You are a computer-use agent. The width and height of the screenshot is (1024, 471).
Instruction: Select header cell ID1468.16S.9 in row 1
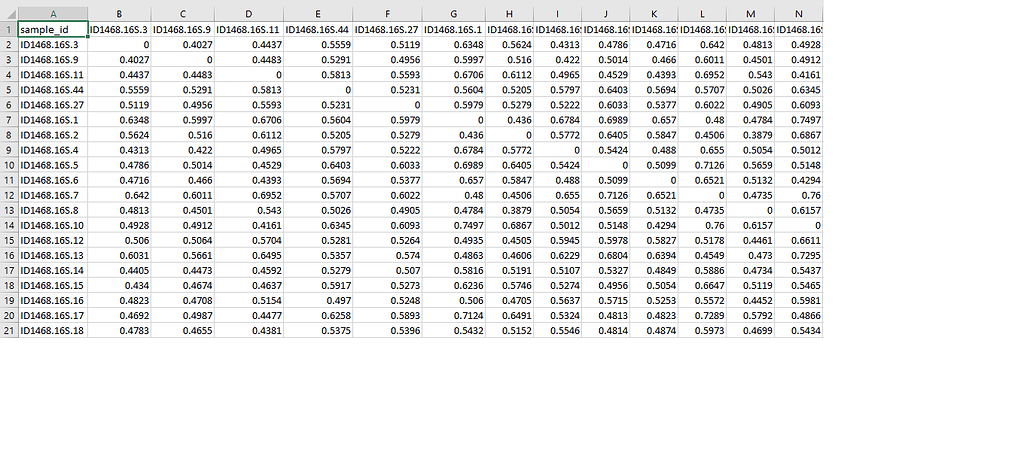pyautogui.click(x=183, y=29)
